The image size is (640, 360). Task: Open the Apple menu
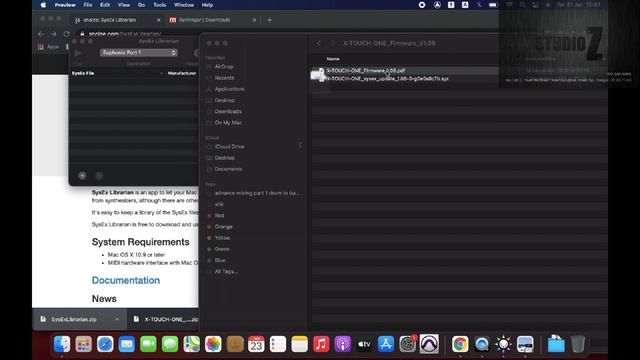coord(43,5)
